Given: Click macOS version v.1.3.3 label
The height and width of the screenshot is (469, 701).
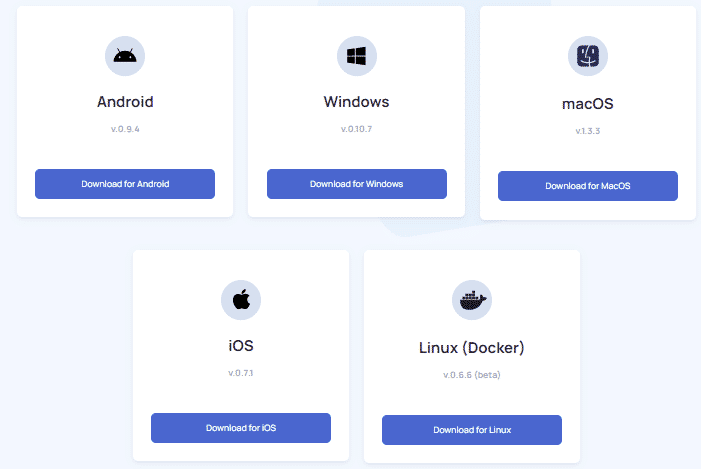Looking at the screenshot, I should 587,131.
